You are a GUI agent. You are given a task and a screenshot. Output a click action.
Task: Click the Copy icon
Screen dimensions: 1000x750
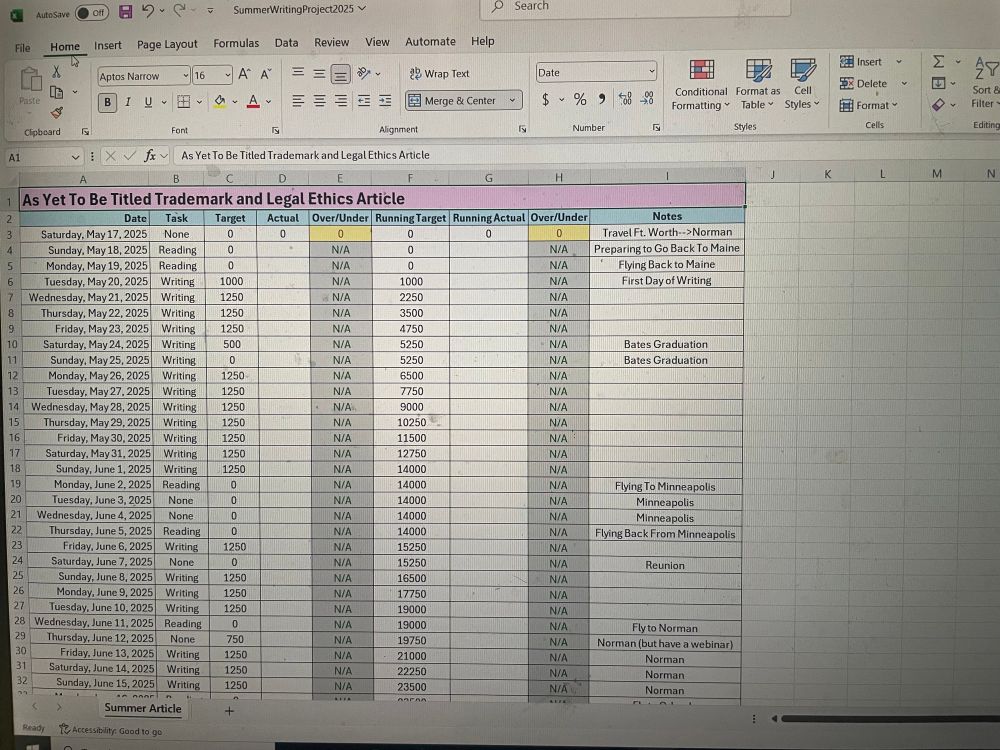[57, 92]
